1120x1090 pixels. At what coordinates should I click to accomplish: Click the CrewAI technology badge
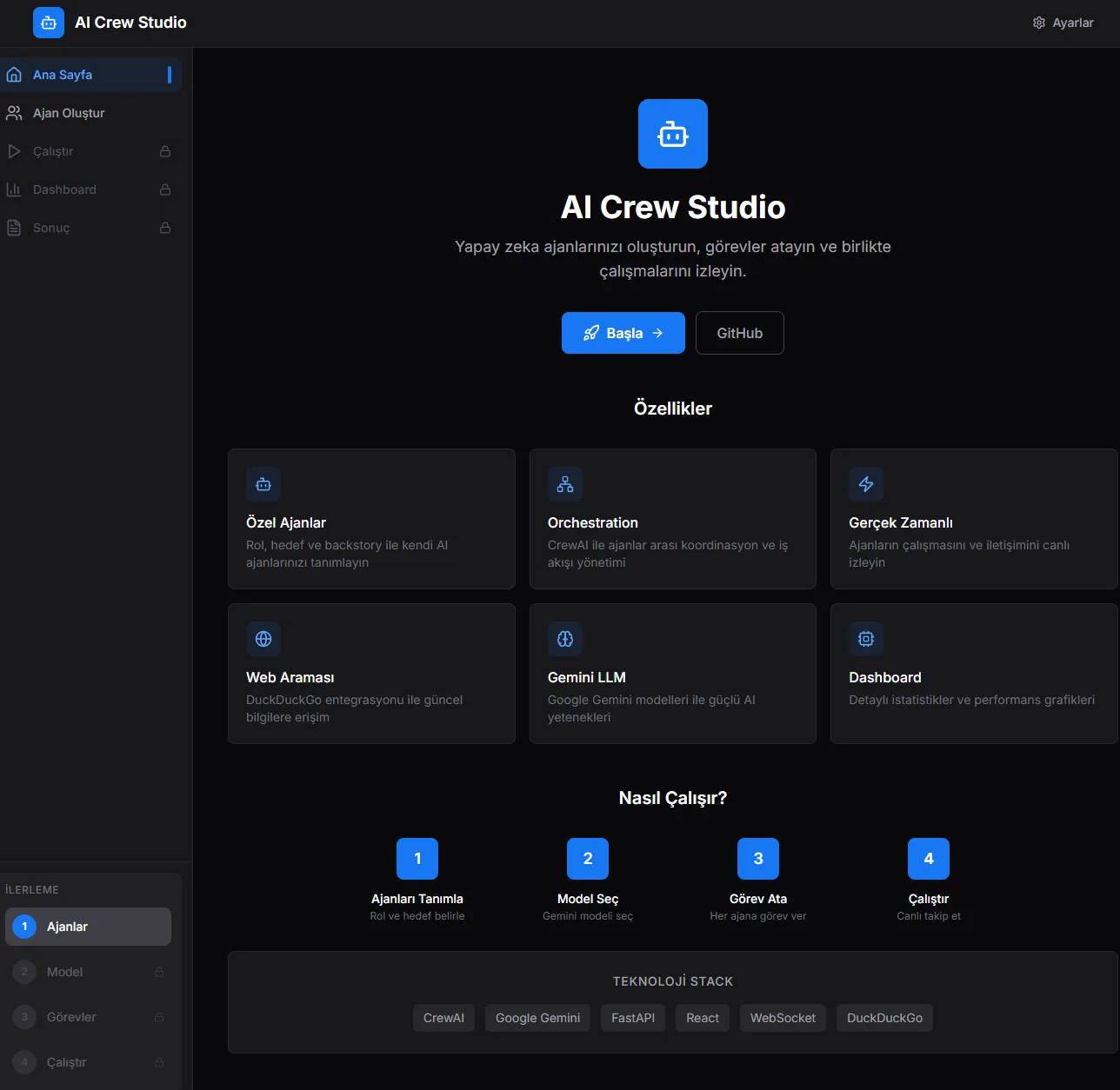[443, 1018]
